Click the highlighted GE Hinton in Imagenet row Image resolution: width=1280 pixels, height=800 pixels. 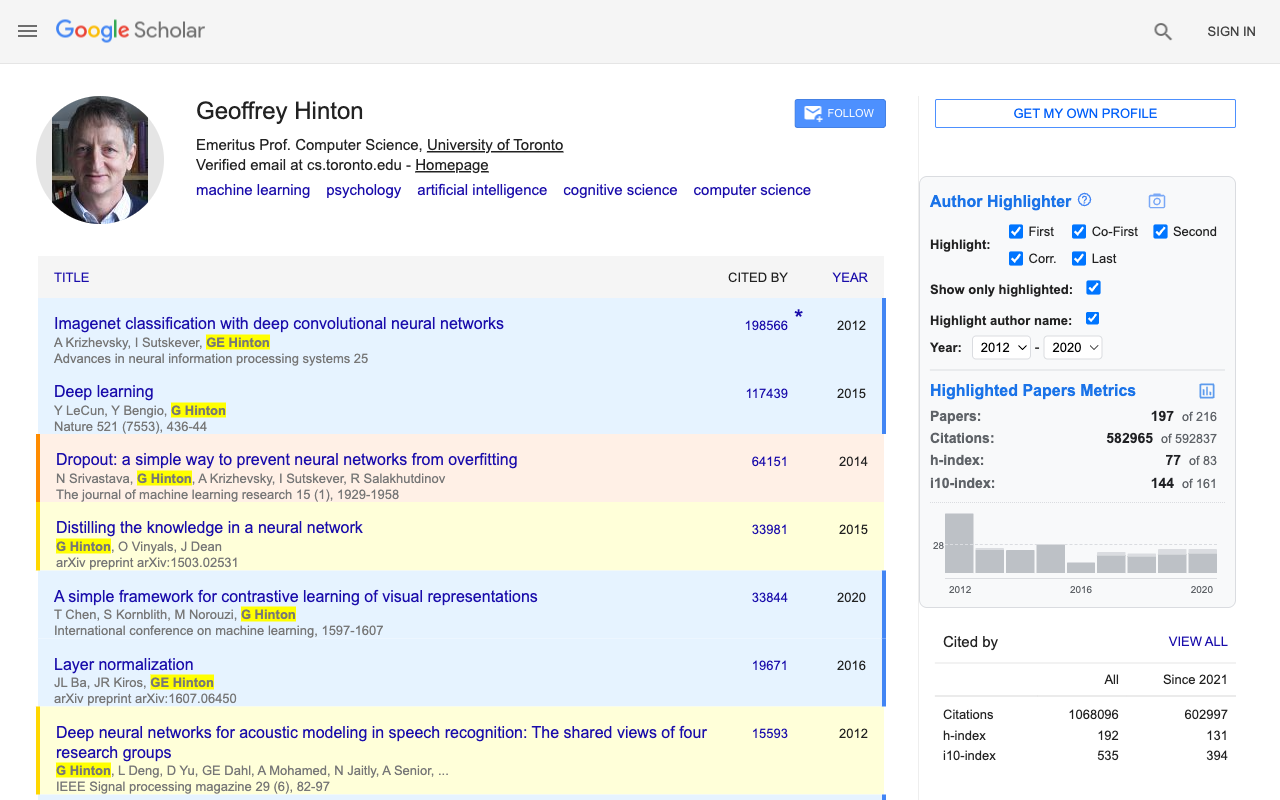tap(238, 342)
